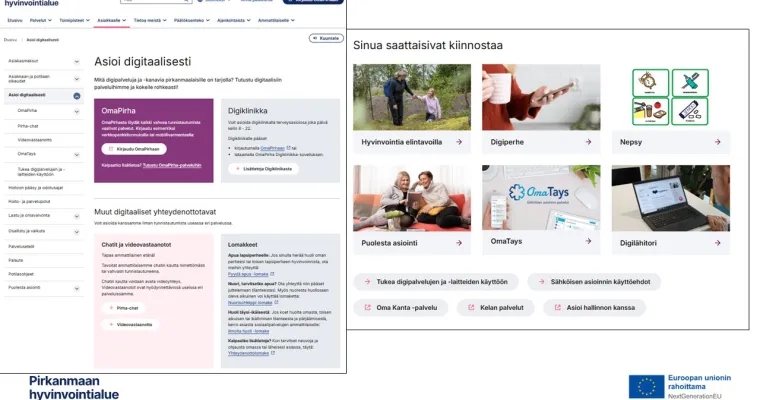Screen dimensions: 760x400
Task: Click the Kelan palvelut pill
Action: point(495,307)
